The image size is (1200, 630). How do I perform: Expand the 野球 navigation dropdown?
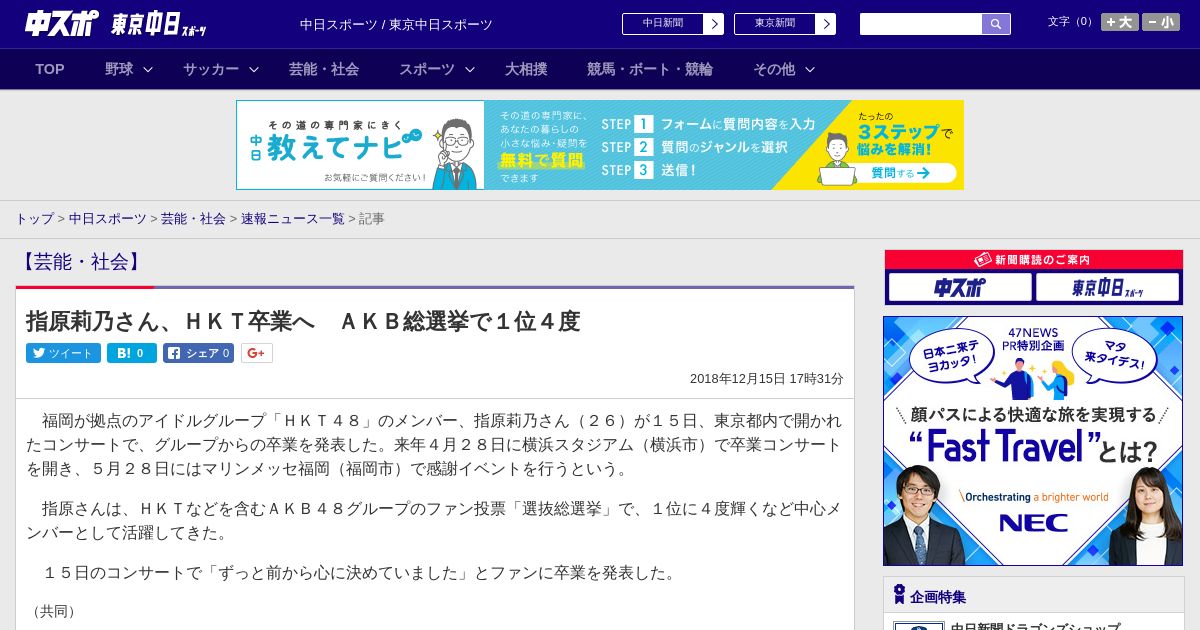[129, 69]
